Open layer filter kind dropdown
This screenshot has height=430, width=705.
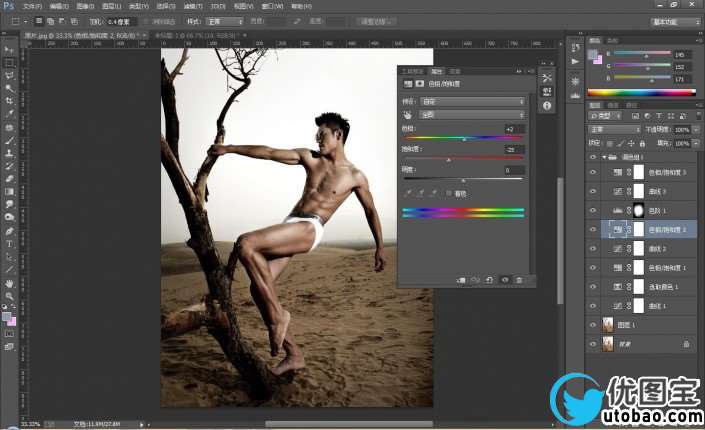click(x=605, y=116)
